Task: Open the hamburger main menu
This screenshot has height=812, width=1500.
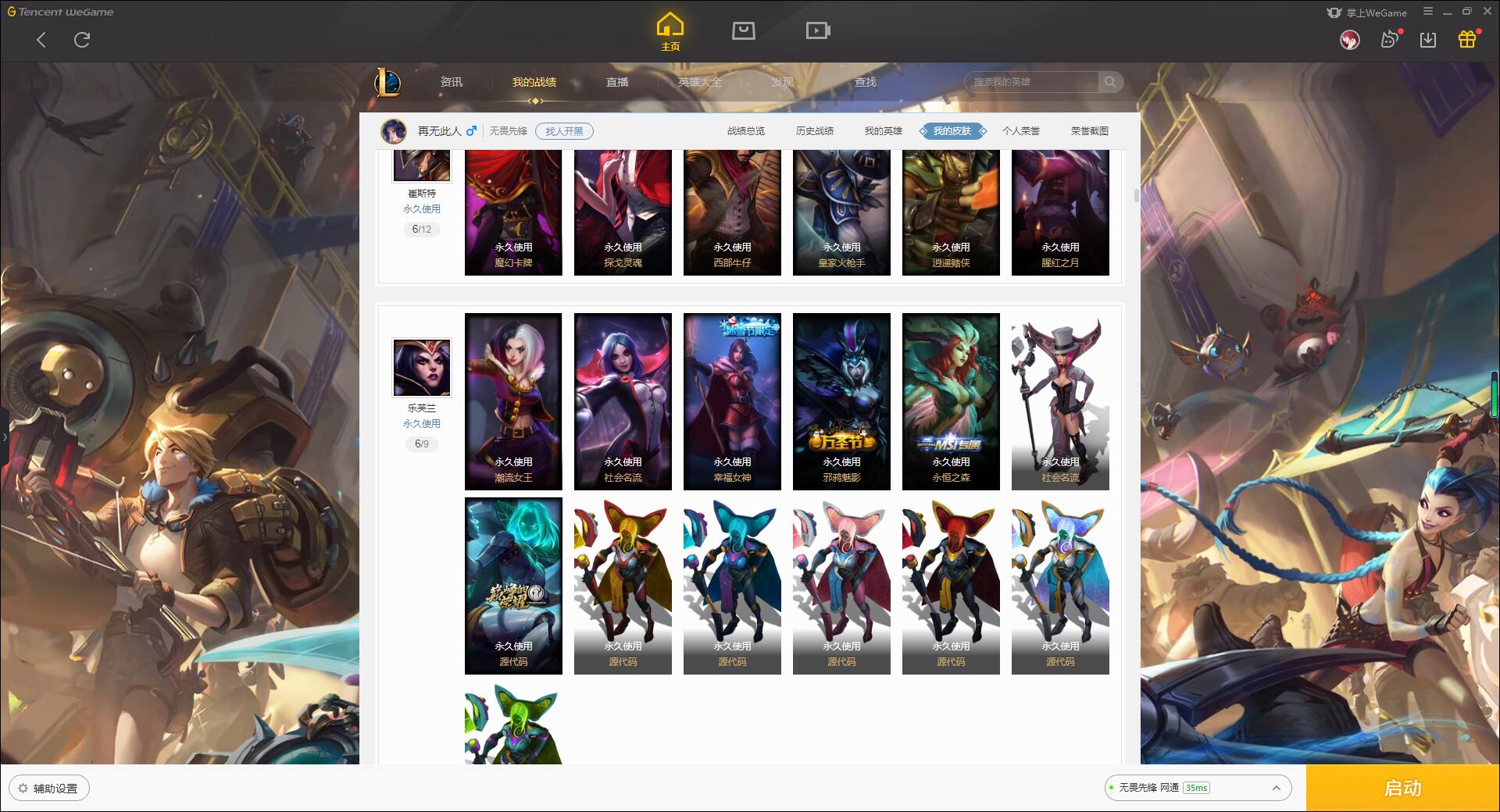Action: [1428, 12]
